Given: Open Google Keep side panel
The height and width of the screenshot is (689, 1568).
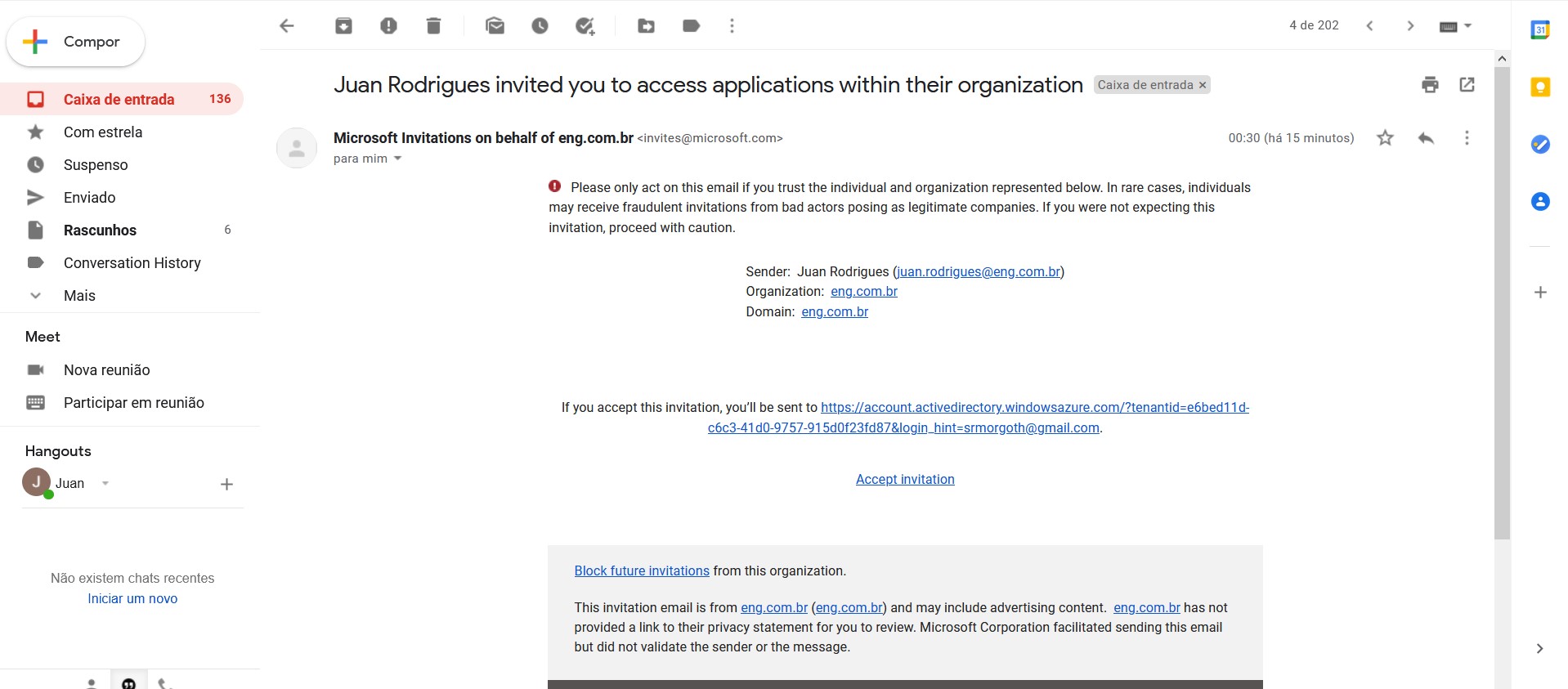Looking at the screenshot, I should pos(1540,87).
